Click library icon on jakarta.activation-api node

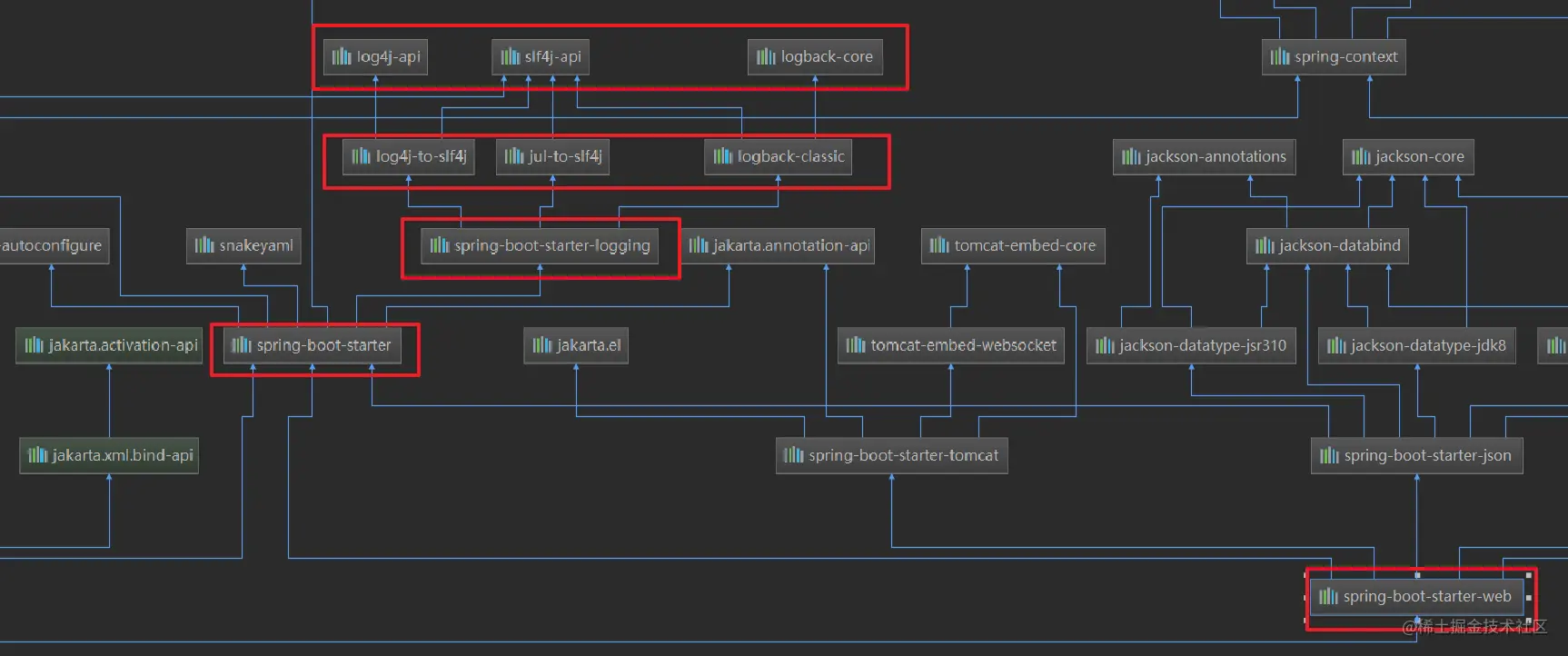pos(34,345)
